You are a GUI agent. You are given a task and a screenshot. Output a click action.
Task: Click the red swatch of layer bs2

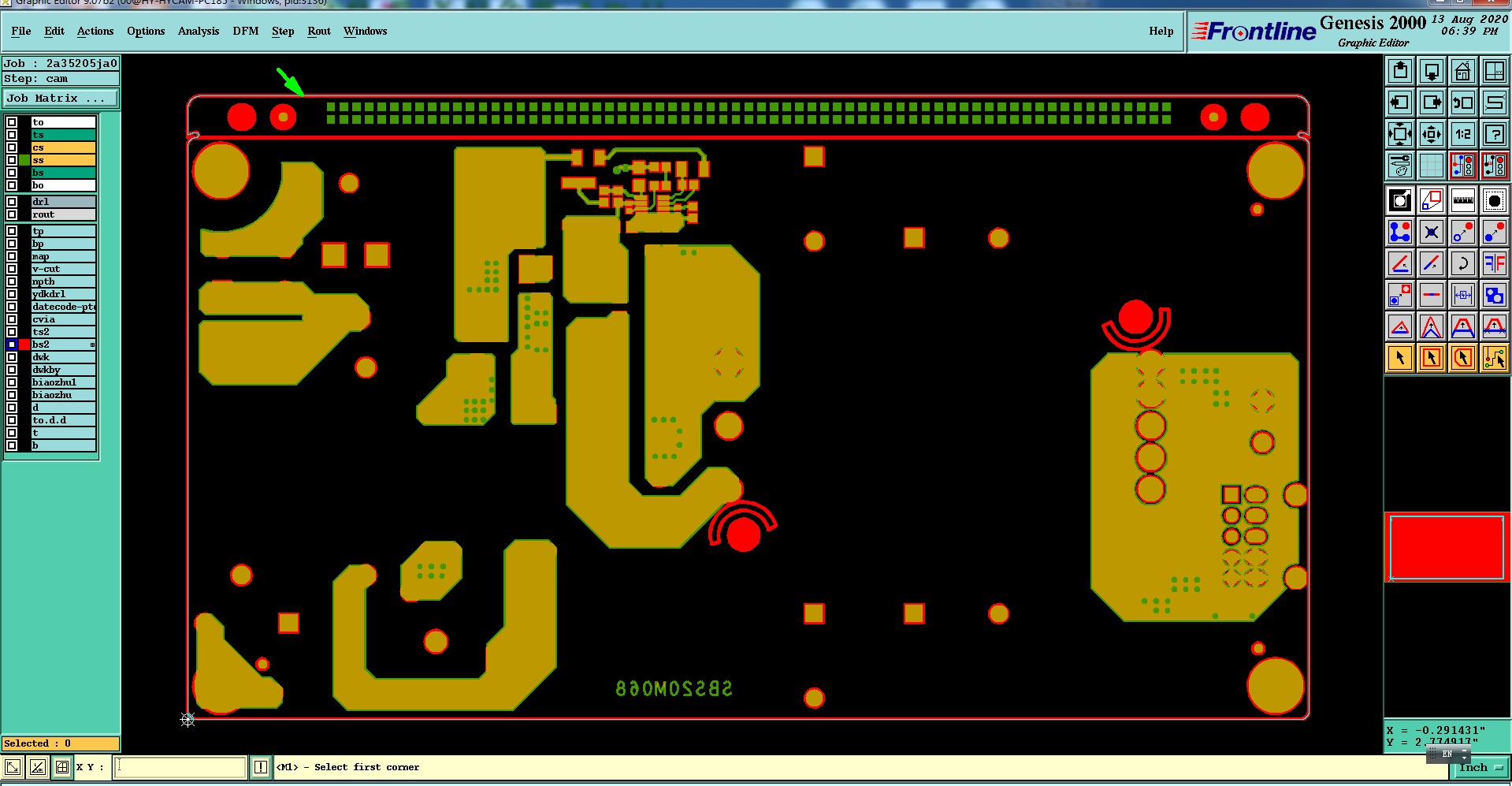(24, 345)
